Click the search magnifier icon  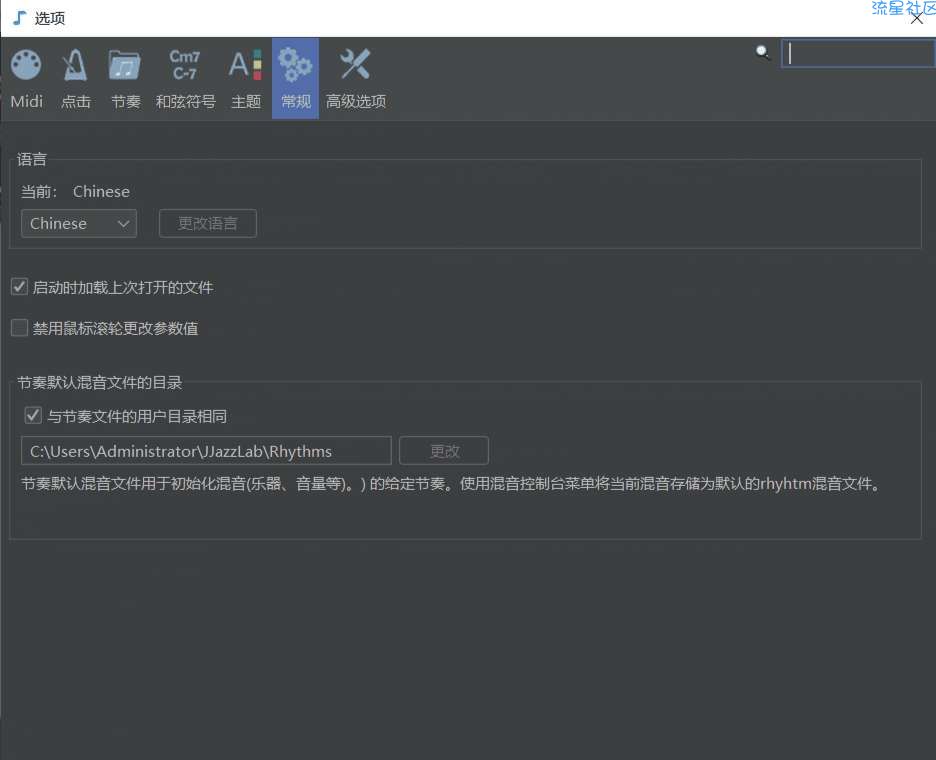point(762,53)
